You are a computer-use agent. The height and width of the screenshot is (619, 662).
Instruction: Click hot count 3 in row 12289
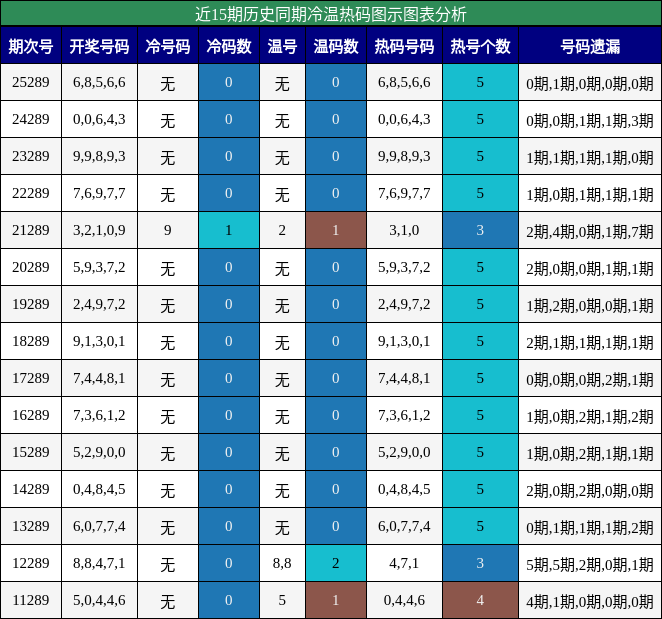pyautogui.click(x=480, y=563)
